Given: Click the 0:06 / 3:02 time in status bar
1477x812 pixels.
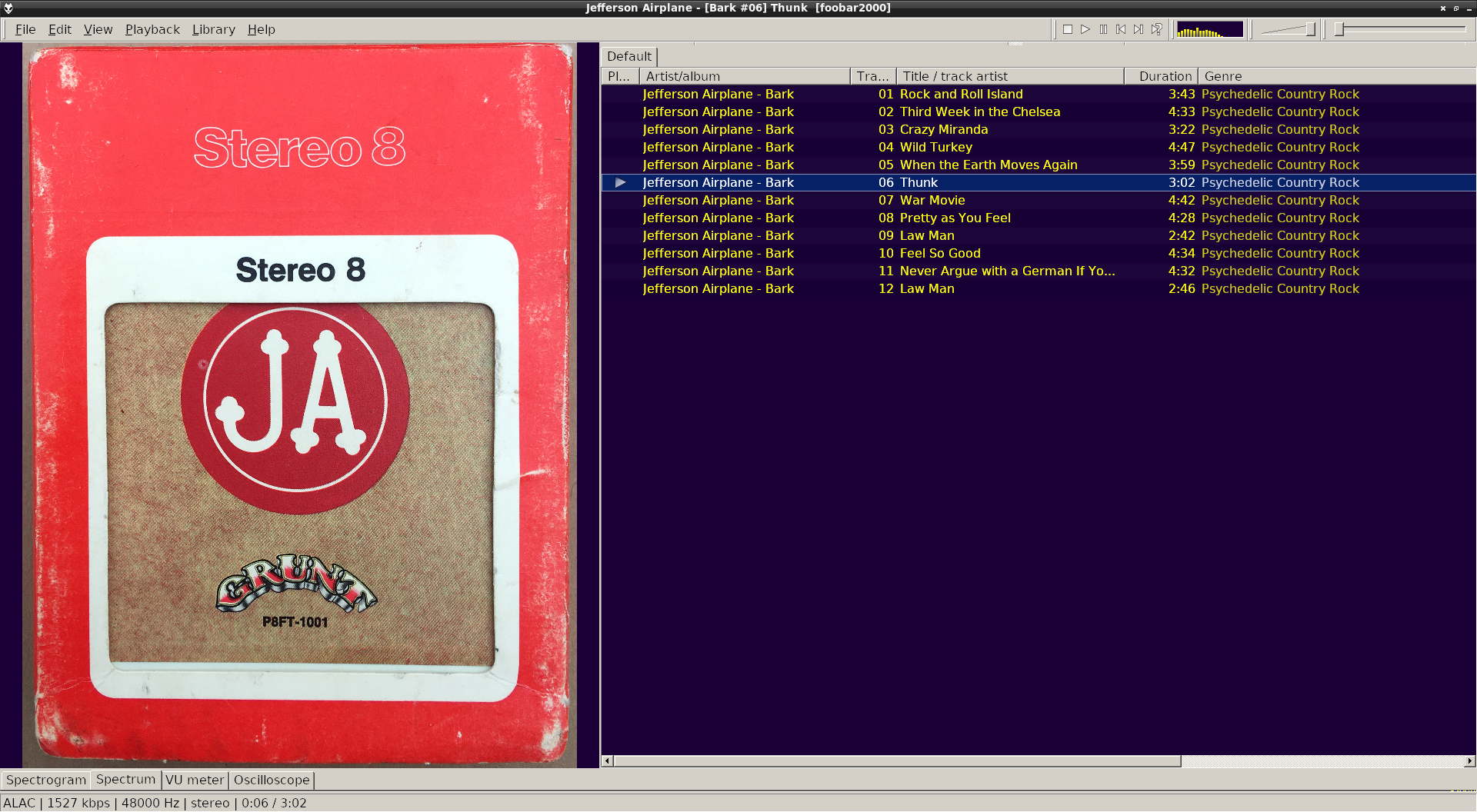Looking at the screenshot, I should pyautogui.click(x=274, y=803).
